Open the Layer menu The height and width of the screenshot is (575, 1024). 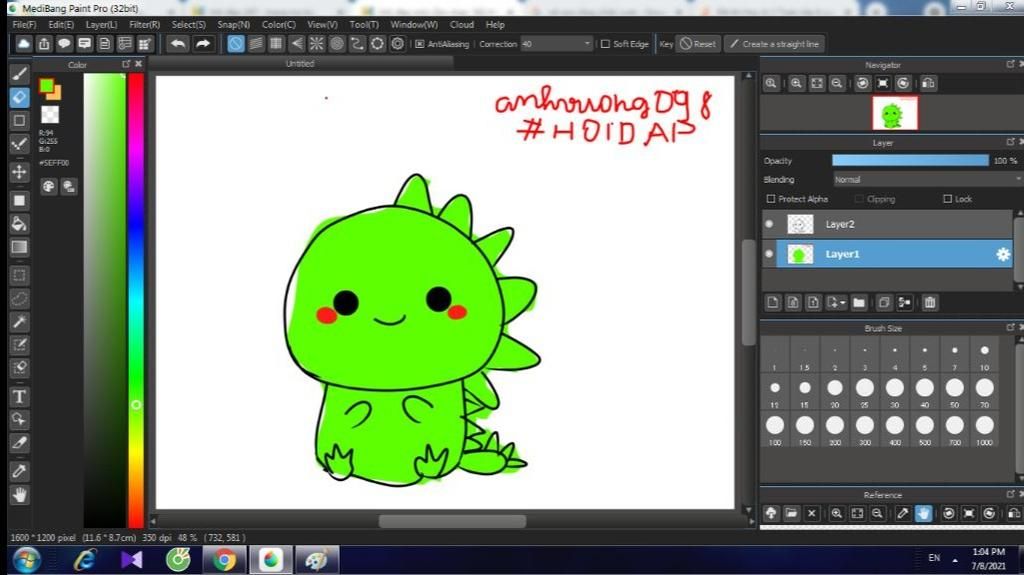[101, 24]
